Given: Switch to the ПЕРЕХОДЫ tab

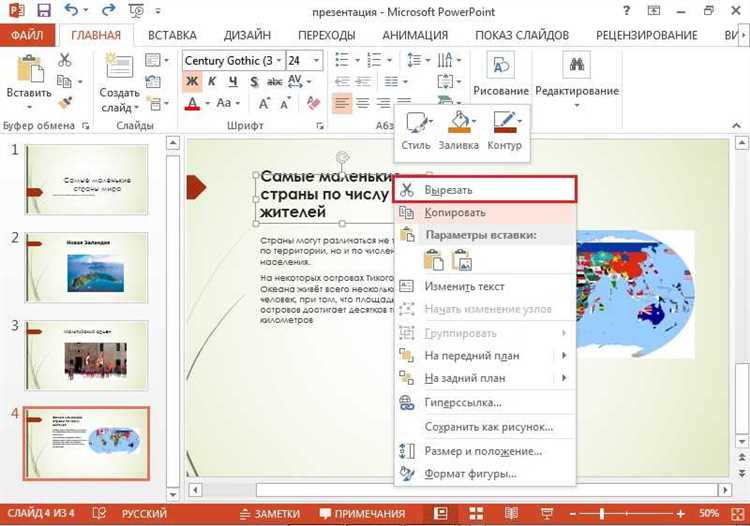Looking at the screenshot, I should 327,35.
